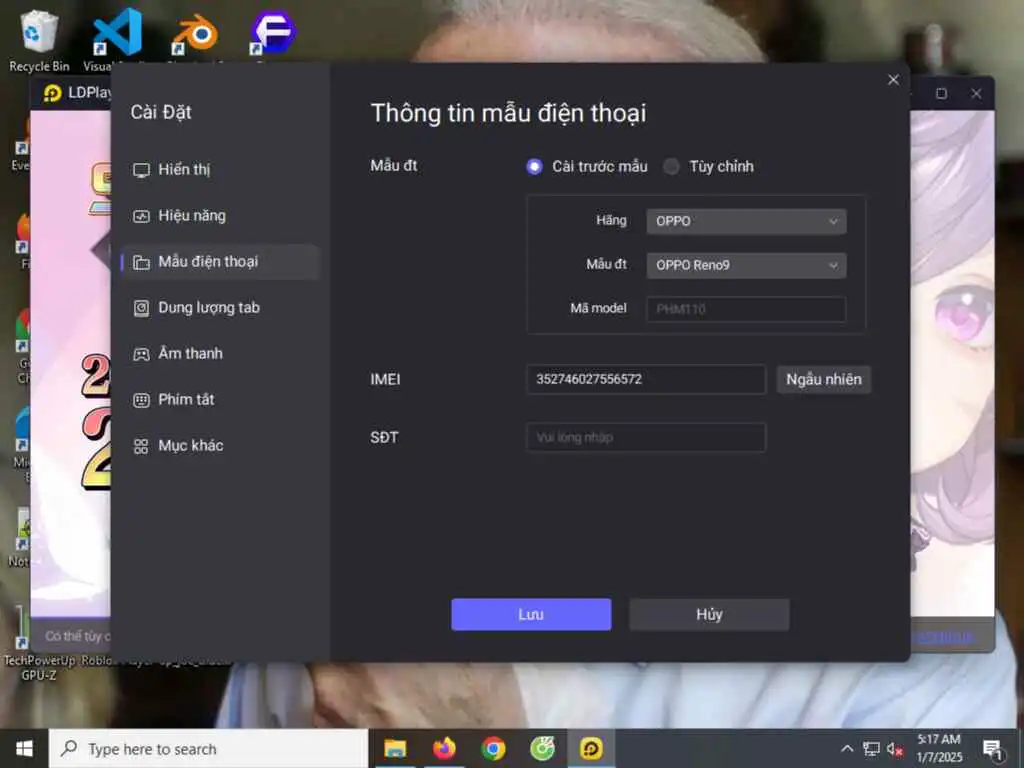Open the Hiển thị display settings
The height and width of the screenshot is (768, 1024).
pyautogui.click(x=220, y=170)
